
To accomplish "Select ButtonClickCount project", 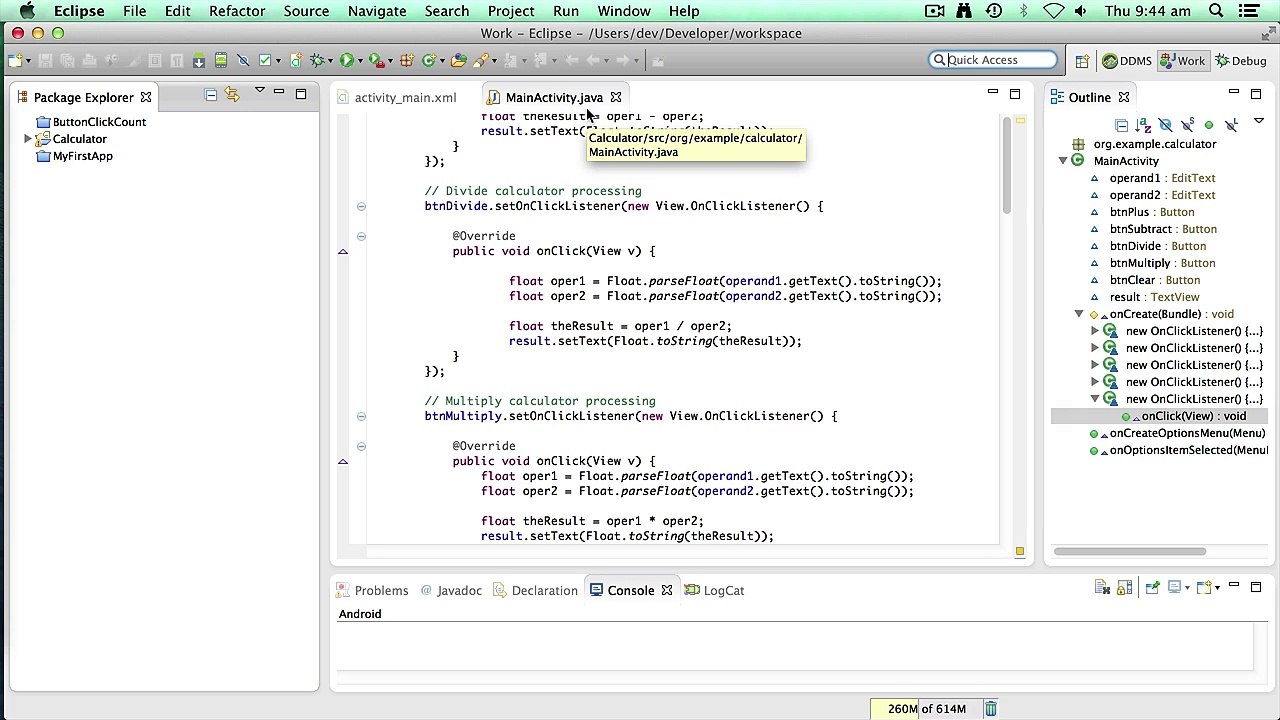I will click(x=99, y=122).
